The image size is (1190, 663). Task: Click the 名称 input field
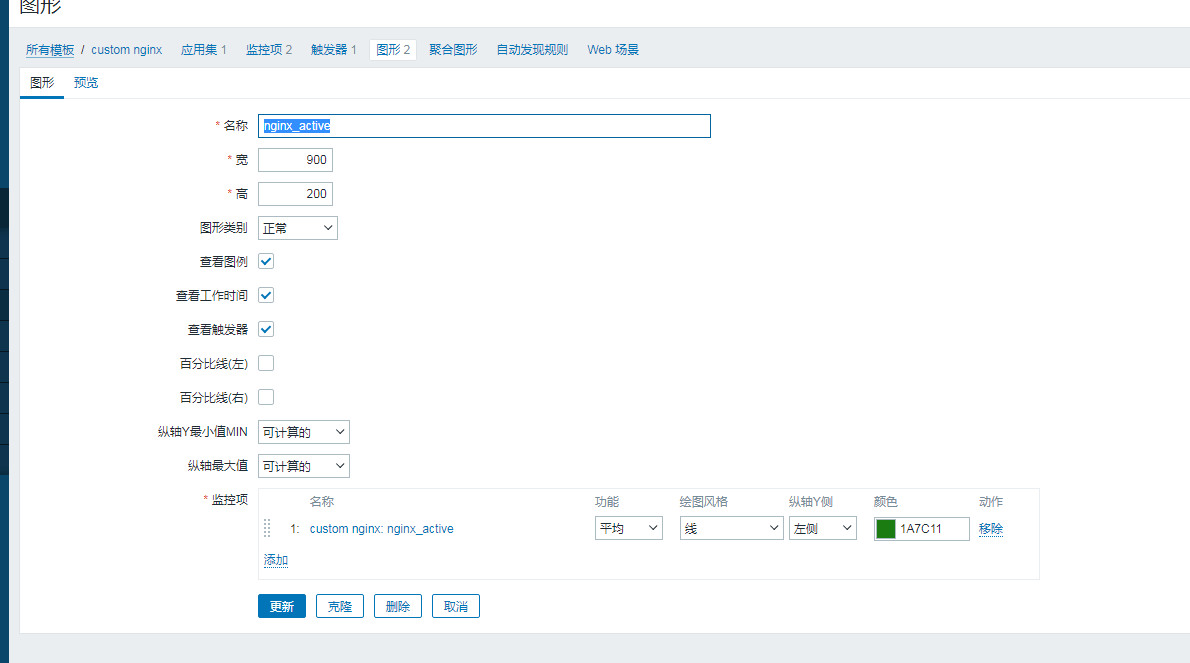point(484,126)
